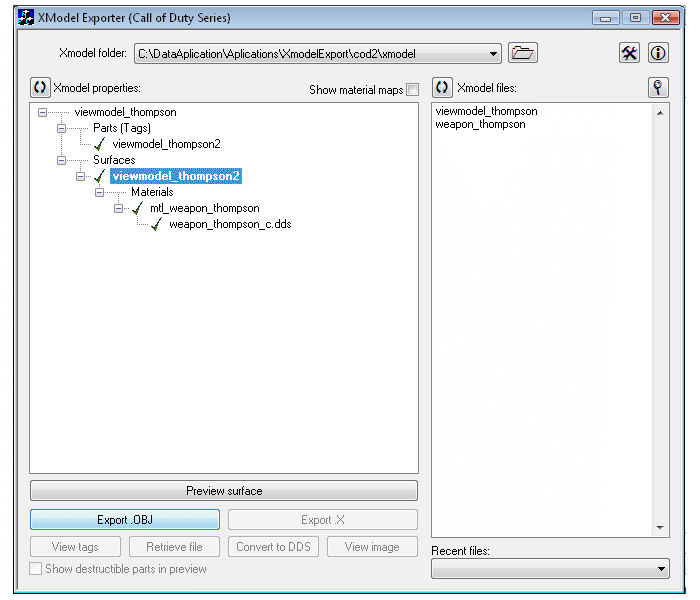Viewport: 700px width, 600px height.
Task: Collapse the mtl_weapon_thompson node
Action: (118, 208)
